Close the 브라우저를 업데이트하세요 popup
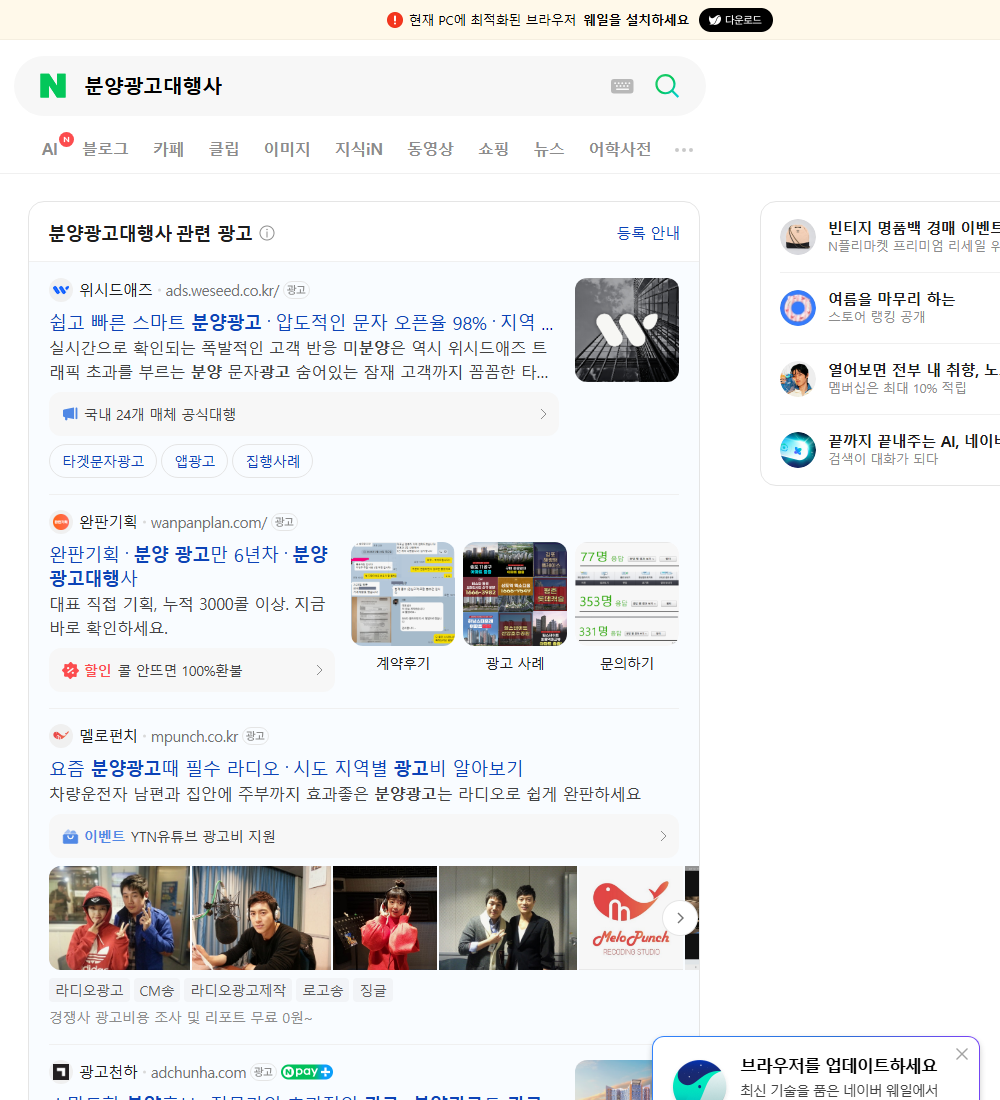 (962, 1054)
